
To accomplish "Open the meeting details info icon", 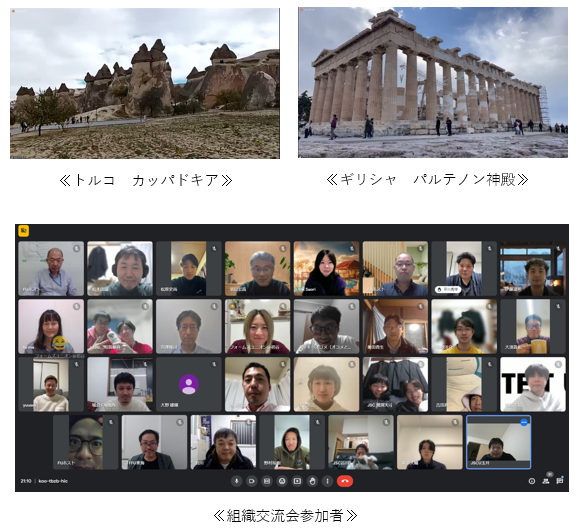I will [x=532, y=481].
